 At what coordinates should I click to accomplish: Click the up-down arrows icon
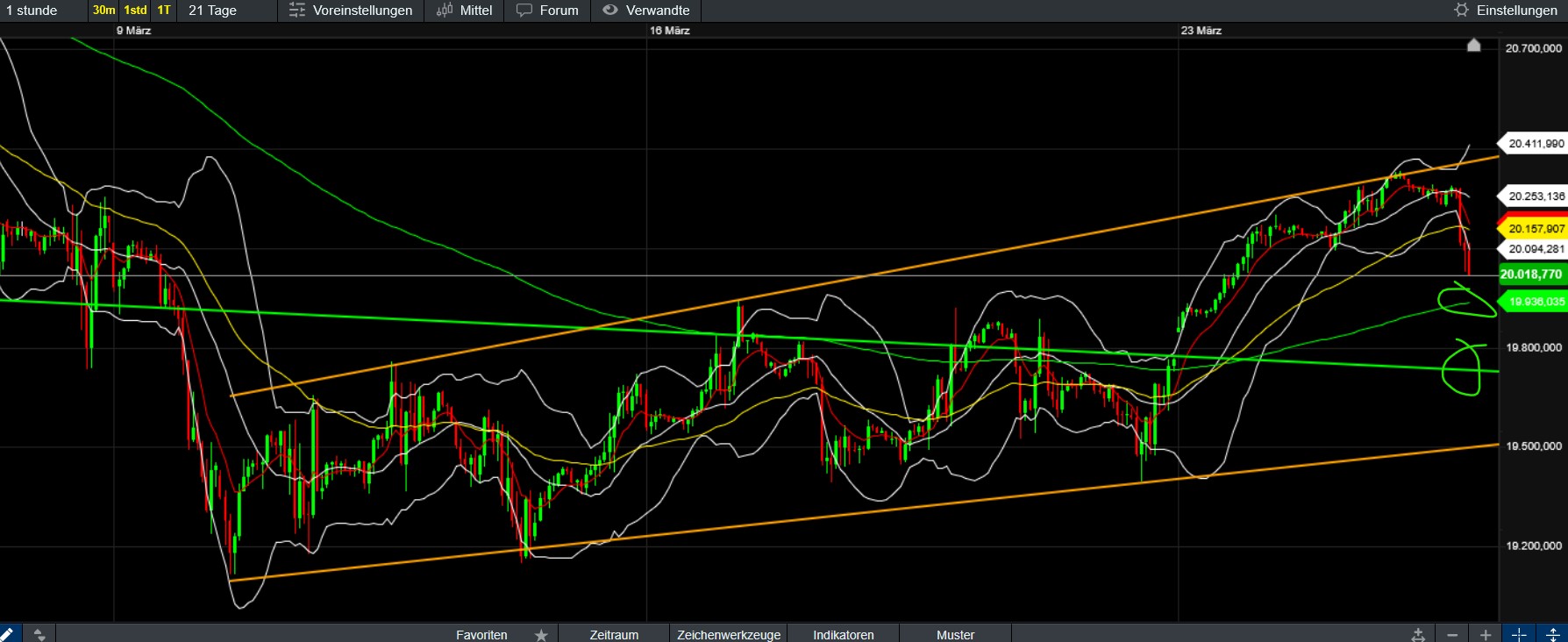[x=39, y=634]
